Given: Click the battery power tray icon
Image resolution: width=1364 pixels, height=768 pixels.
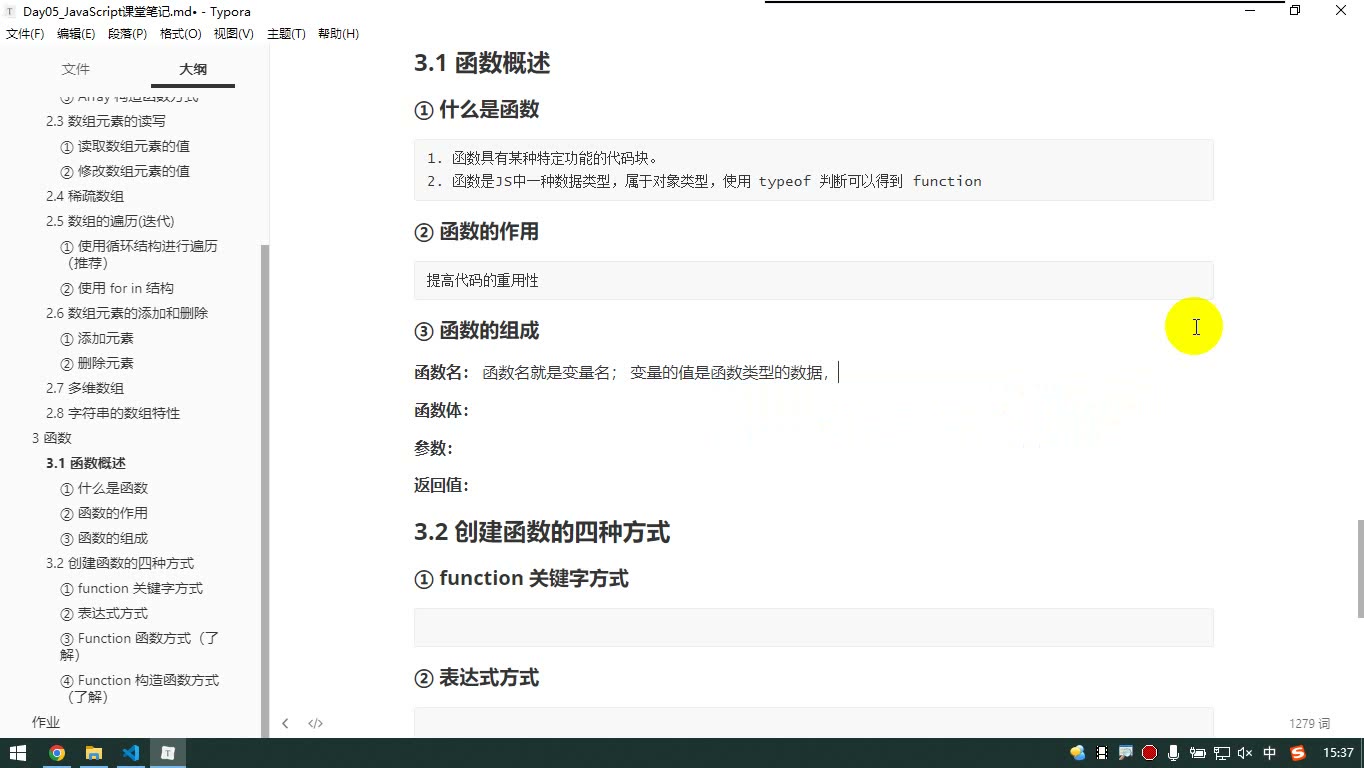Looking at the screenshot, I should pos(1197,753).
